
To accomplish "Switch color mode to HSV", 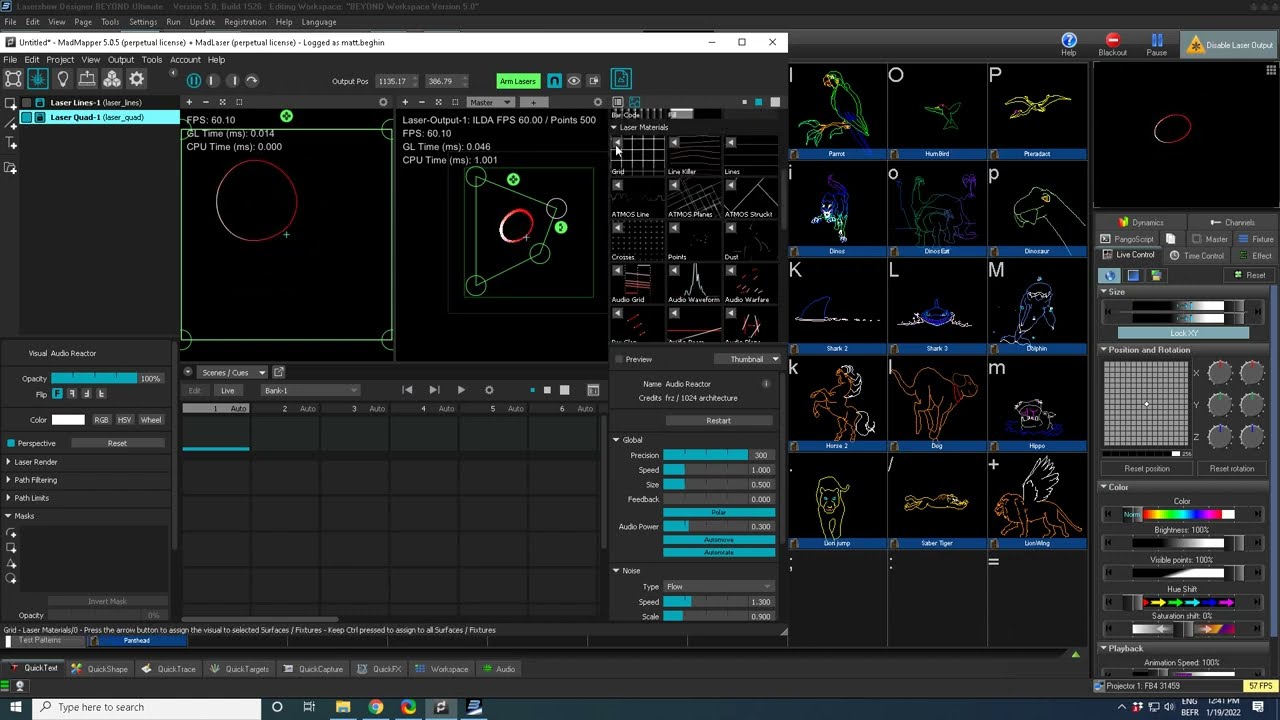I will coord(125,420).
